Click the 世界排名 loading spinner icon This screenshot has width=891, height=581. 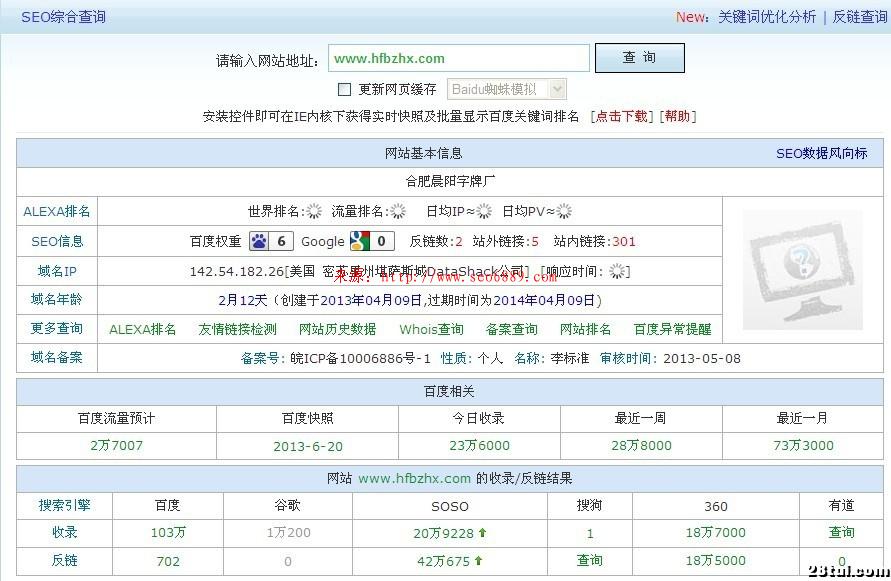[316, 211]
